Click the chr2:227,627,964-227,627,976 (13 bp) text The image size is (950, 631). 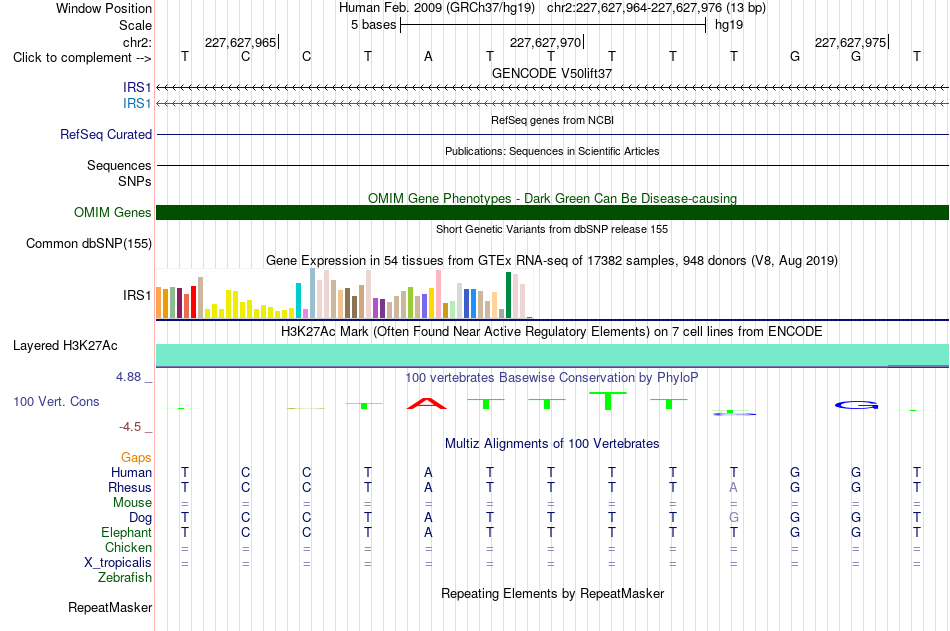click(656, 8)
